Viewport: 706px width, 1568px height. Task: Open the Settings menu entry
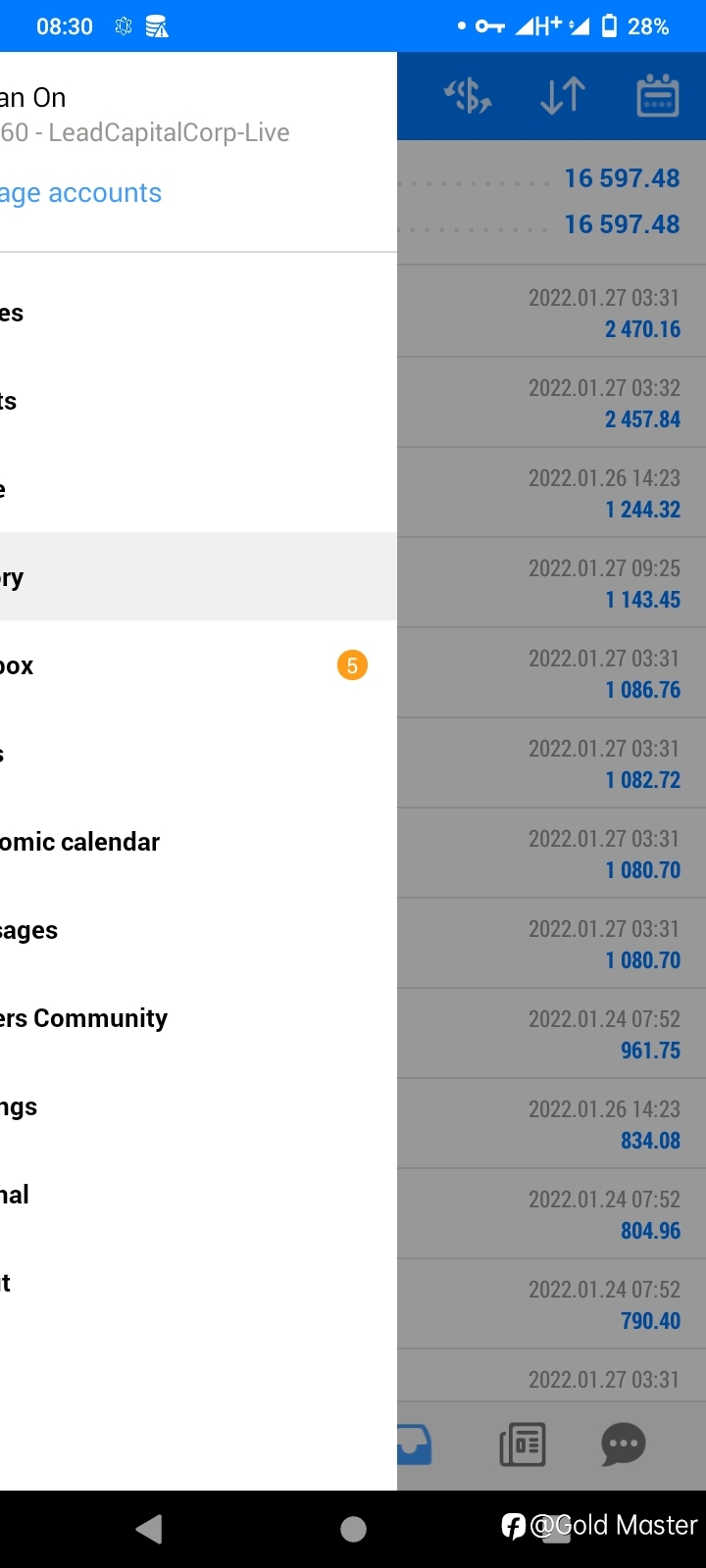[198, 1106]
